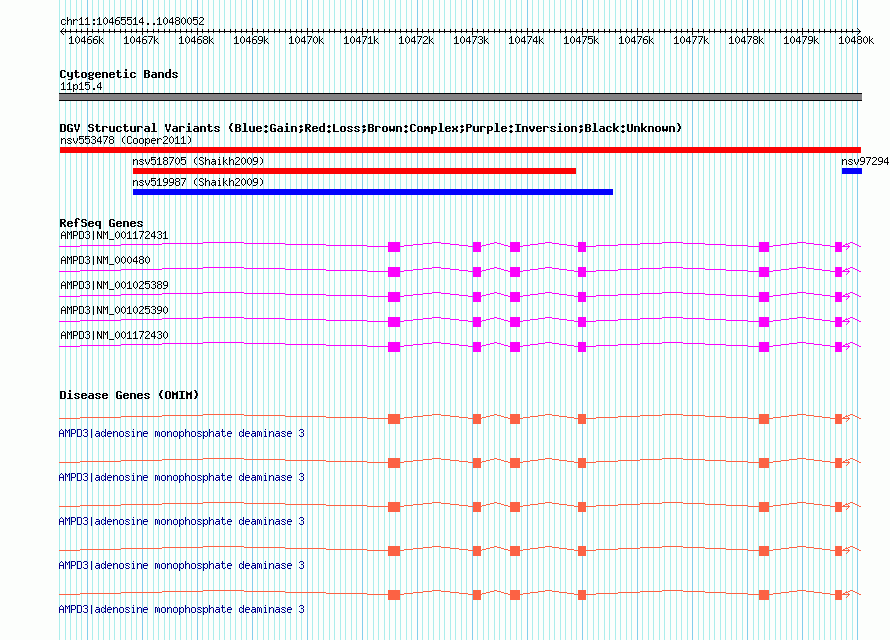Click the Cytogenetic Bands track title
This screenshot has height=640, width=890.
119,74
